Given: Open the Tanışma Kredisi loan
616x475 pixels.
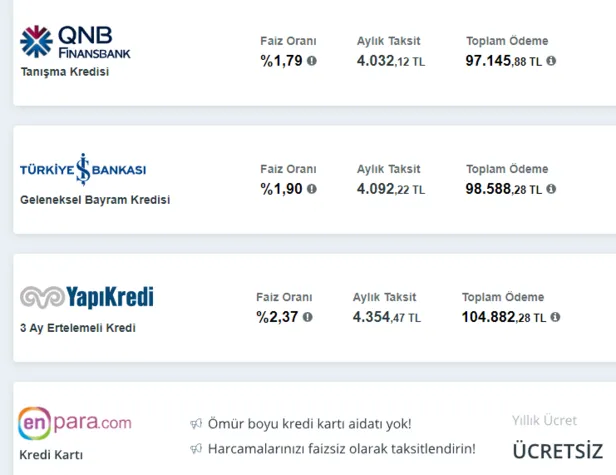Looking at the screenshot, I should click(x=64, y=72).
